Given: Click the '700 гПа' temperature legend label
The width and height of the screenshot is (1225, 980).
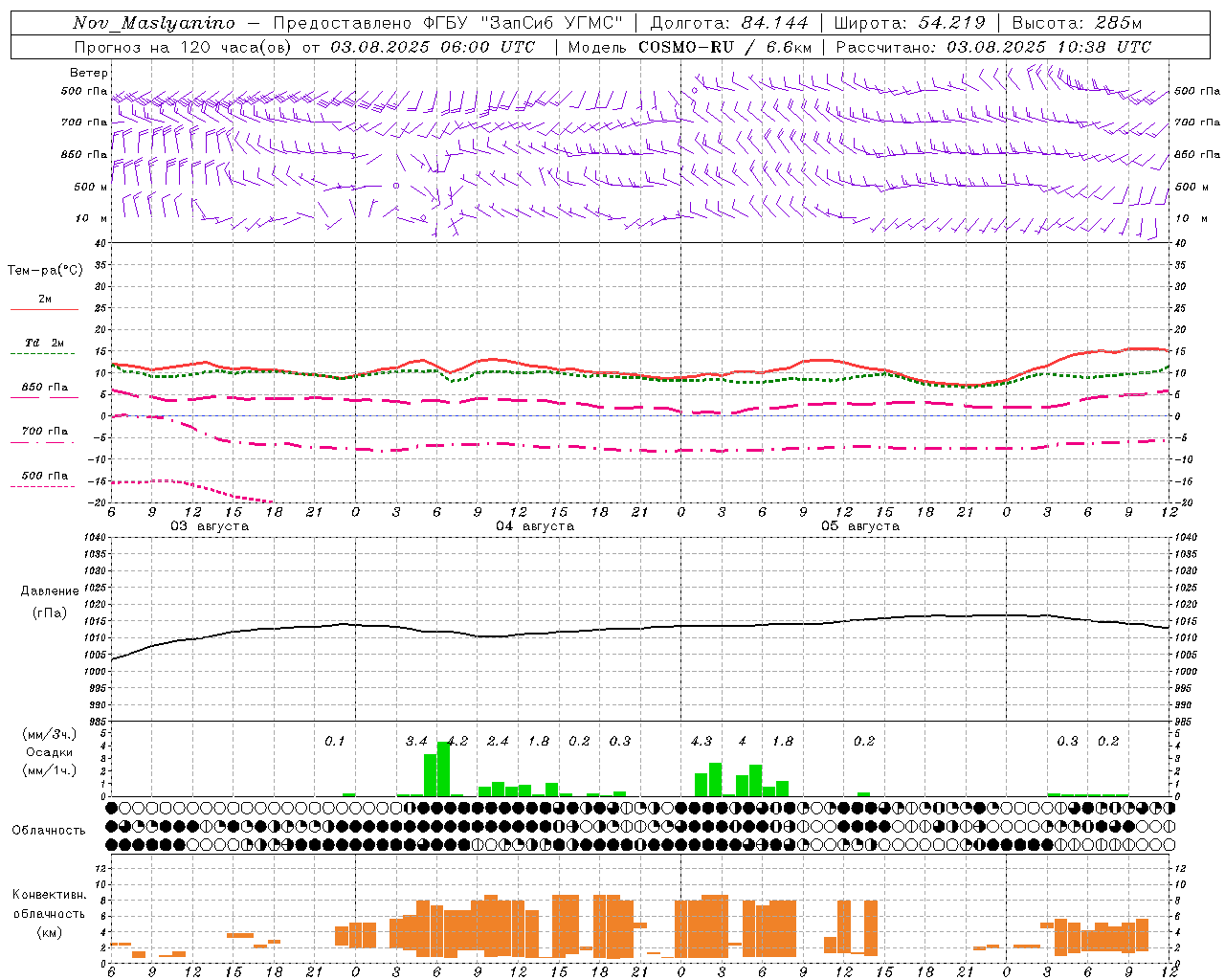Looking at the screenshot, I should pos(44,432).
